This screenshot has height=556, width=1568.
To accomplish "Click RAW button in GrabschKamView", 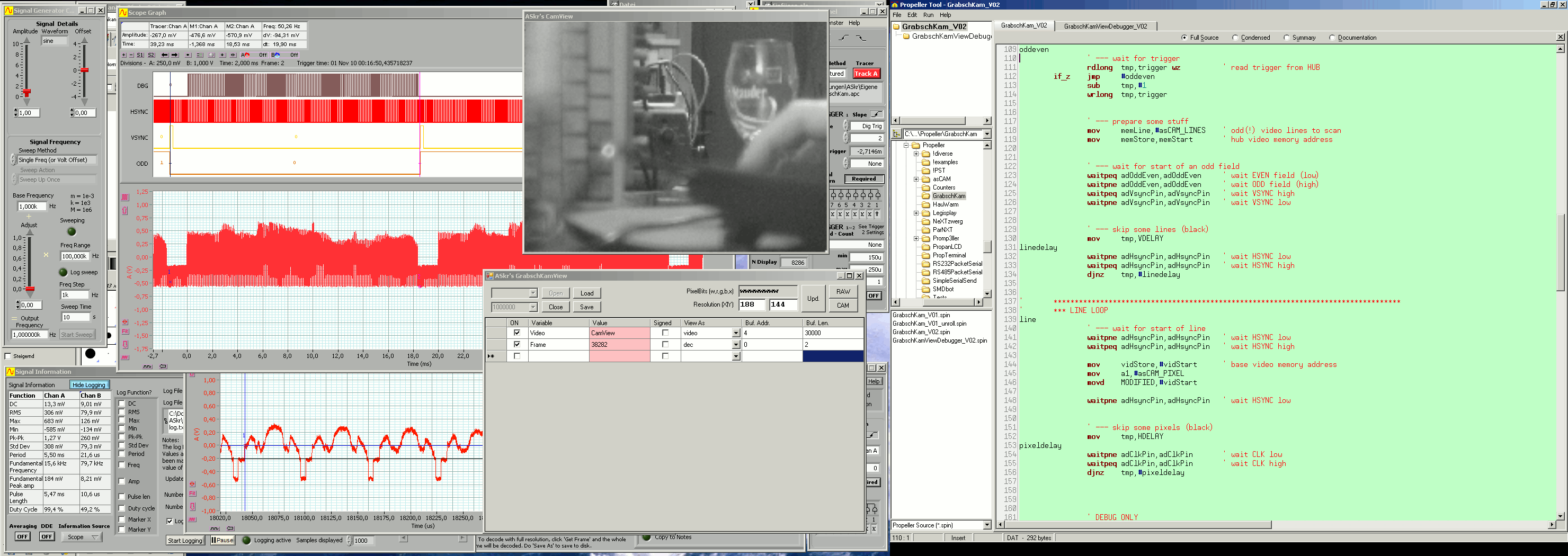I will (x=843, y=292).
